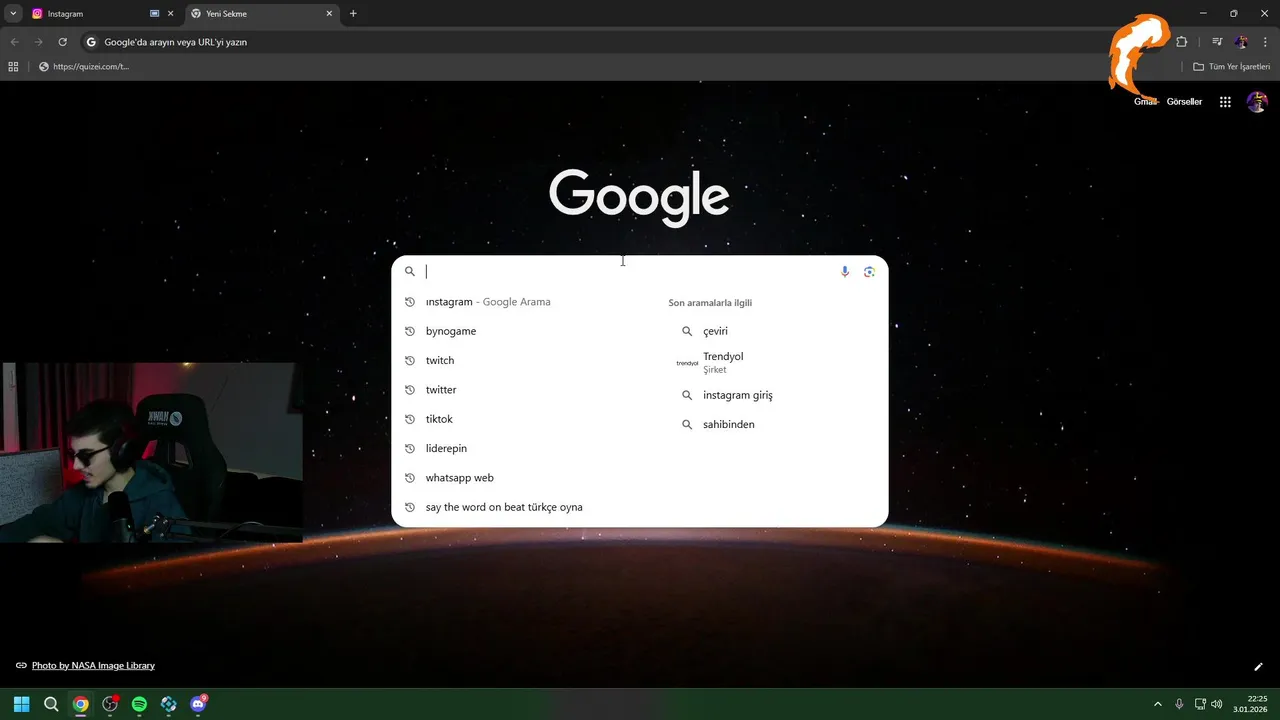Go forward with the browser forward arrow
This screenshot has height=720, width=1280.
click(x=38, y=42)
